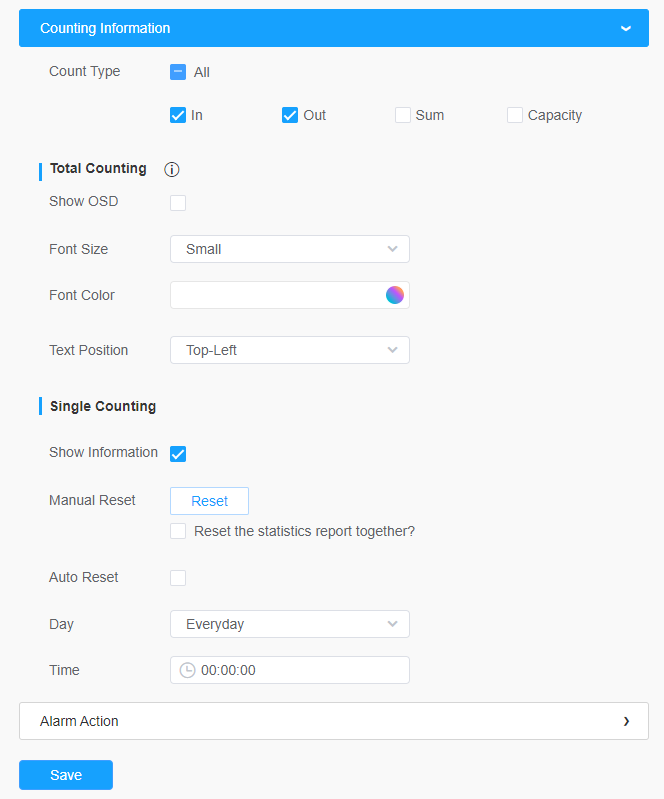This screenshot has width=664, height=799.
Task: Expand the Alarm Action section arrow
Action: tap(626, 721)
